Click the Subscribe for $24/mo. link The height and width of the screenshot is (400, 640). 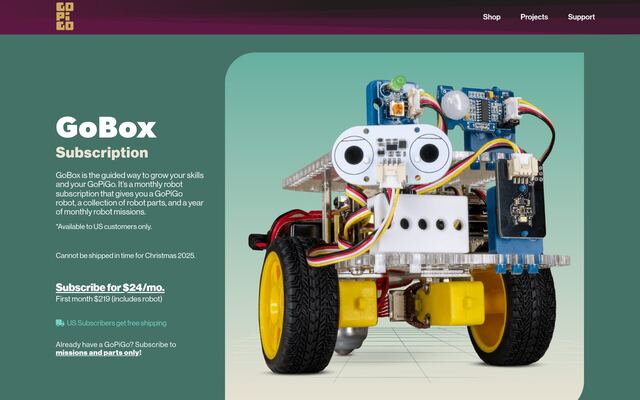click(x=110, y=287)
